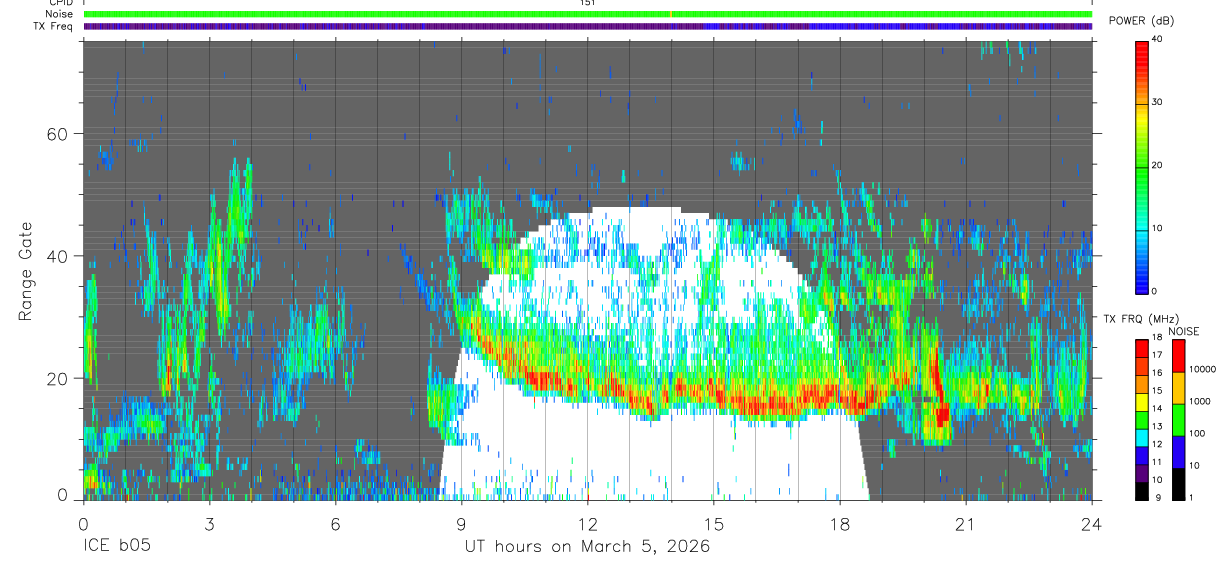Click the 'Noise' row label at top
The width and height of the screenshot is (1228, 567).
(59, 14)
